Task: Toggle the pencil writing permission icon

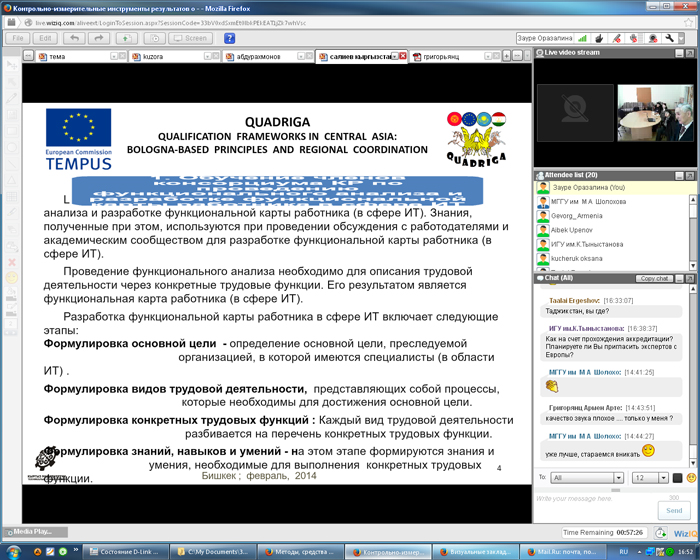Action: click(617, 38)
